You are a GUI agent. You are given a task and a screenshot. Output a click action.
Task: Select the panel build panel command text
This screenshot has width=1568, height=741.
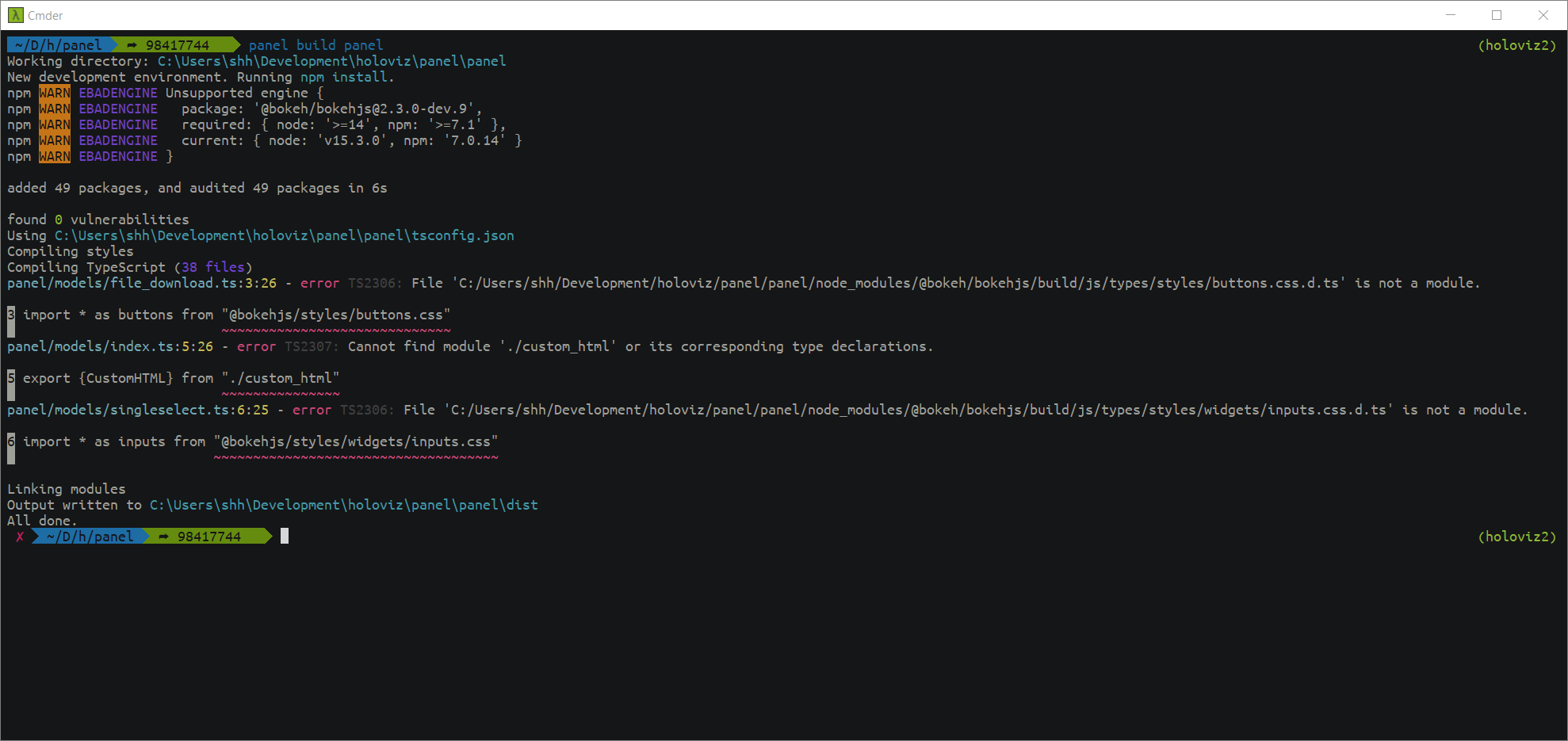point(316,45)
